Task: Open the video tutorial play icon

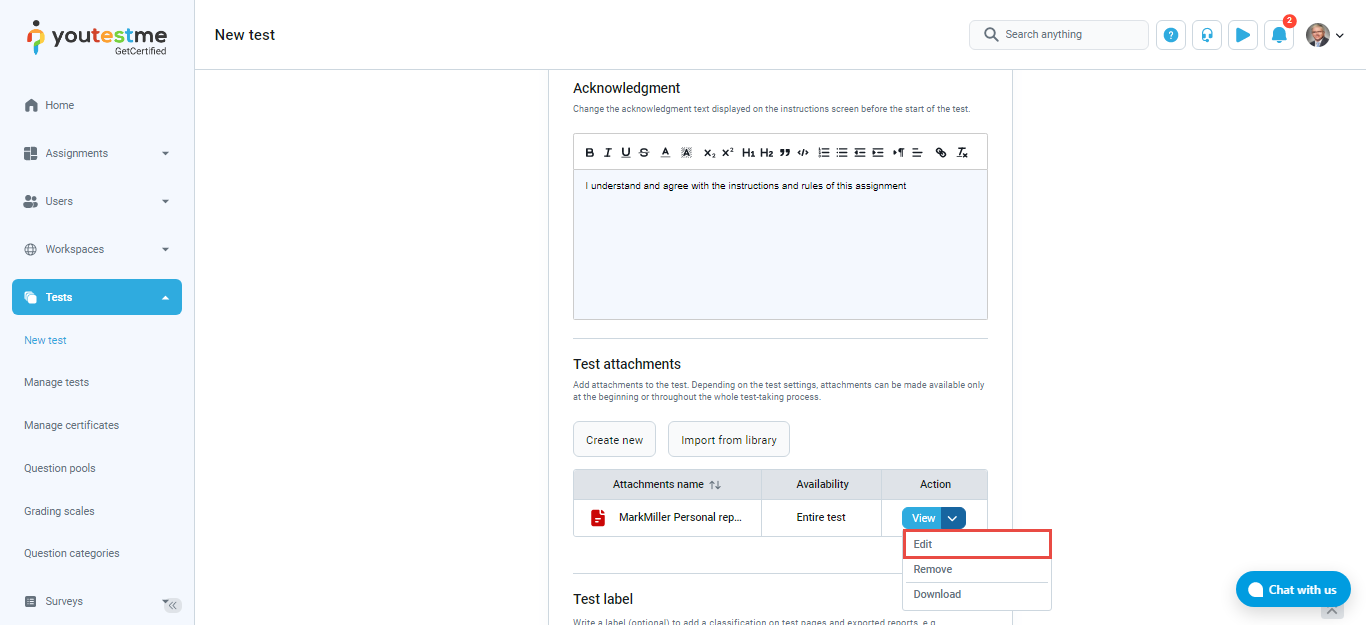Action: [1243, 35]
